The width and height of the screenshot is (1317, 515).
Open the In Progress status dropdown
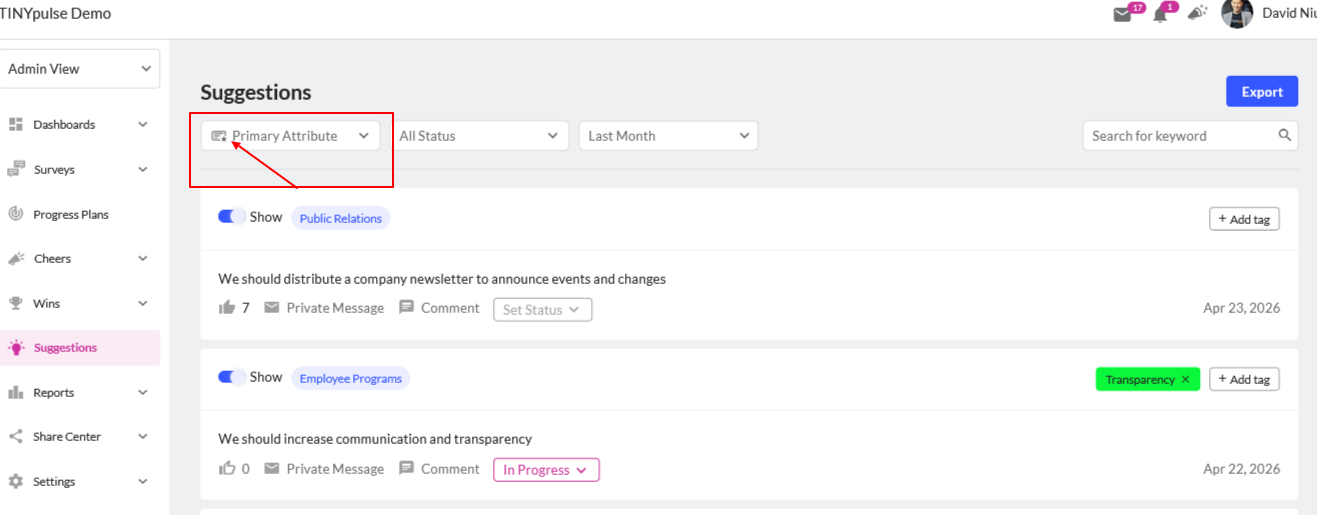pyautogui.click(x=546, y=470)
